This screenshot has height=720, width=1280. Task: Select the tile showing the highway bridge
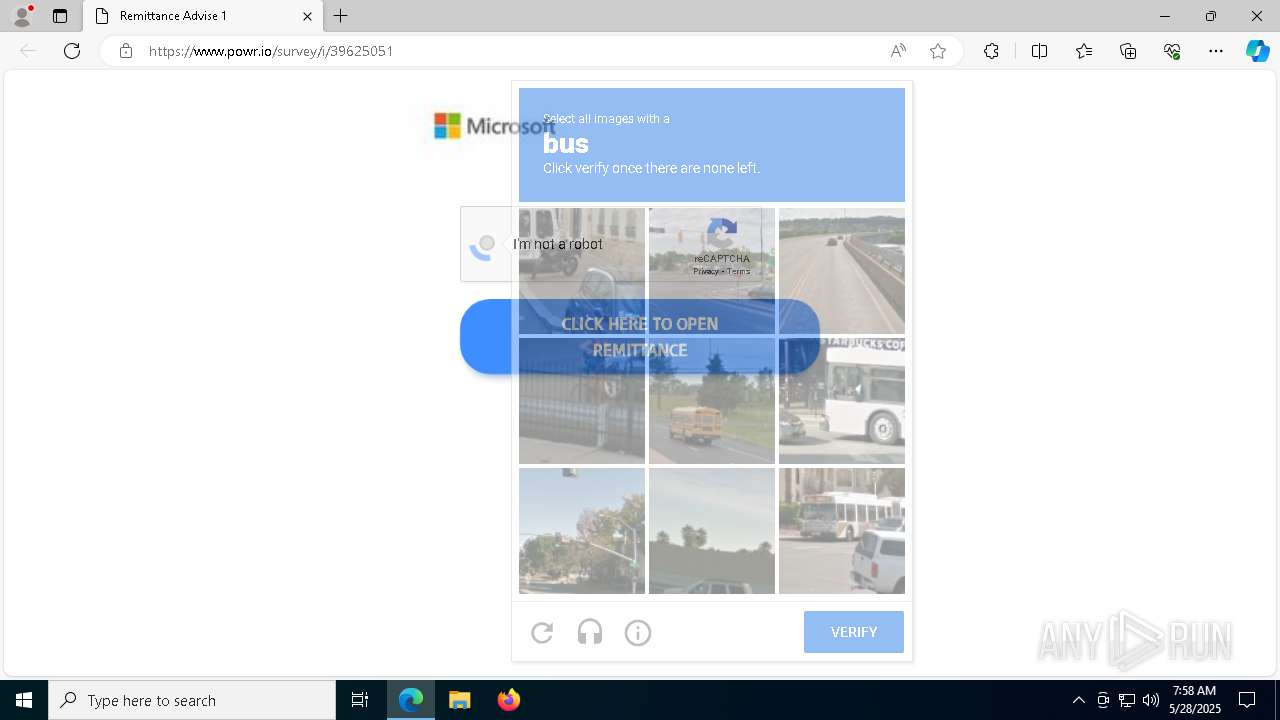(842, 271)
